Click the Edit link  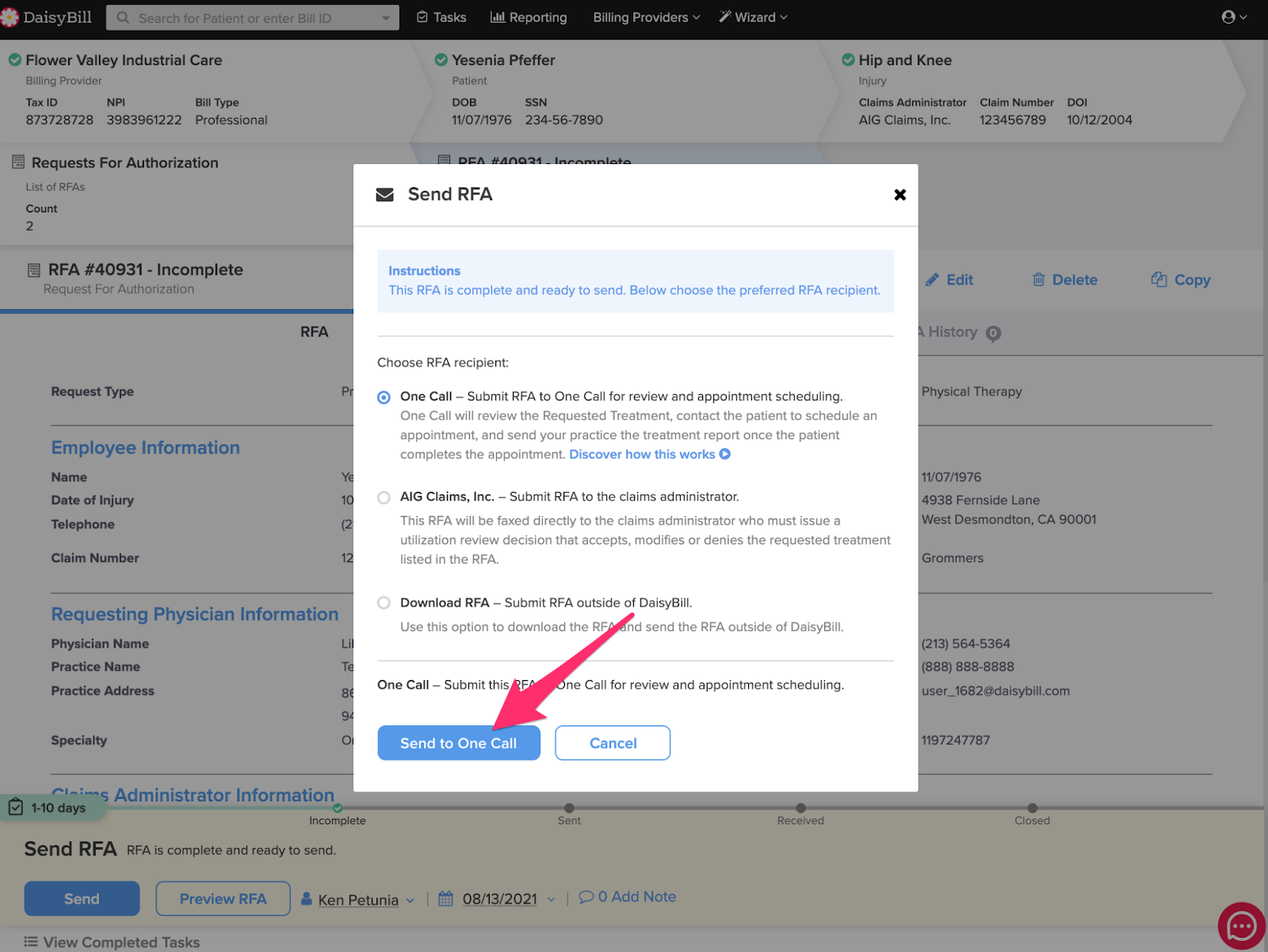click(x=960, y=280)
